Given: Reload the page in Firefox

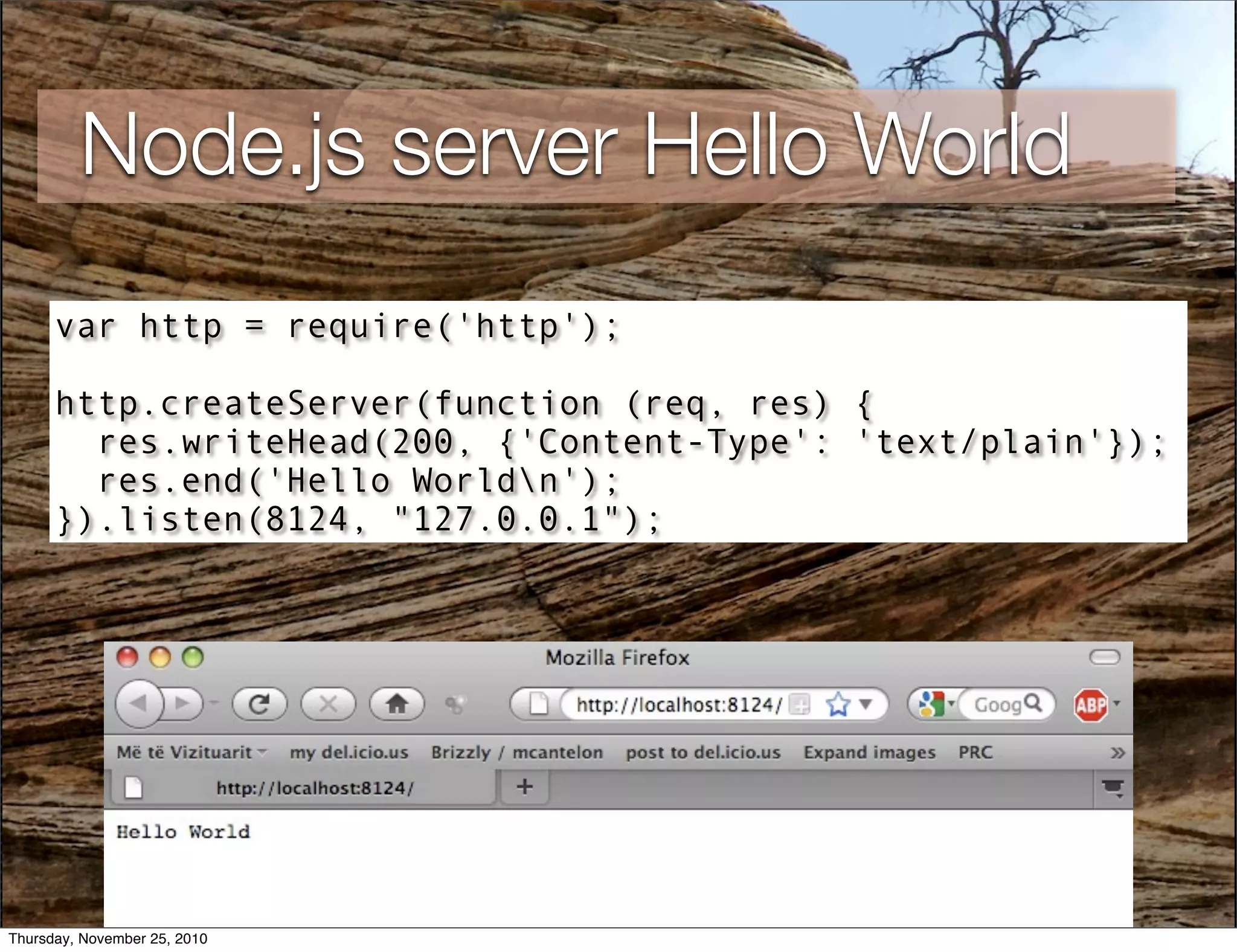Looking at the screenshot, I should click(x=260, y=704).
